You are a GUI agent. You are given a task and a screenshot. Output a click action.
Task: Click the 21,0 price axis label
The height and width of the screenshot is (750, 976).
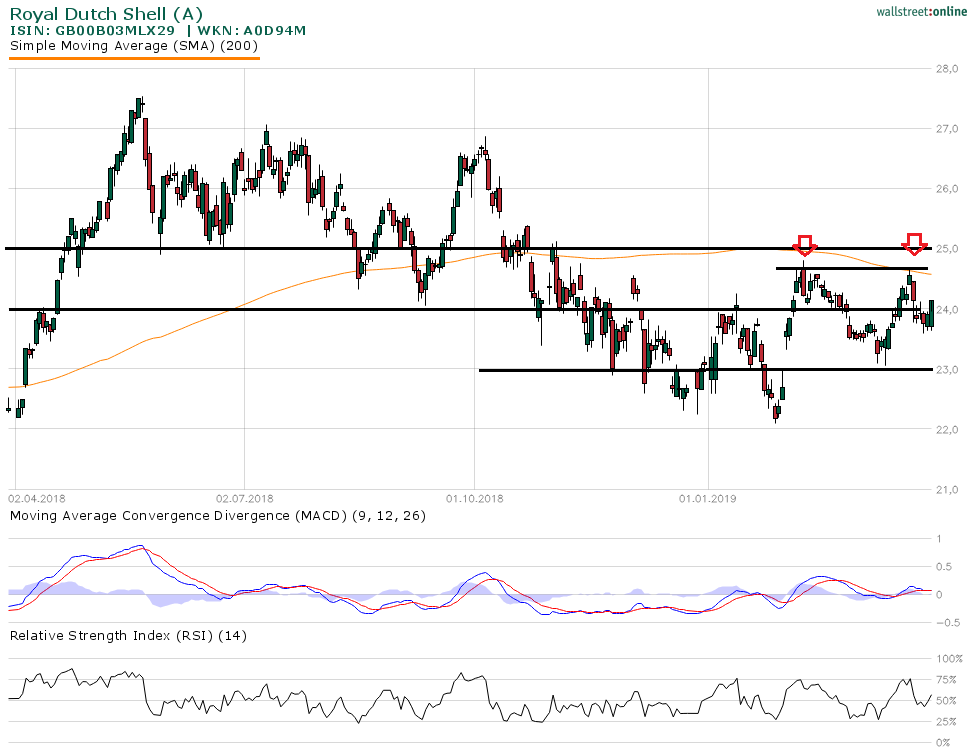tap(948, 490)
